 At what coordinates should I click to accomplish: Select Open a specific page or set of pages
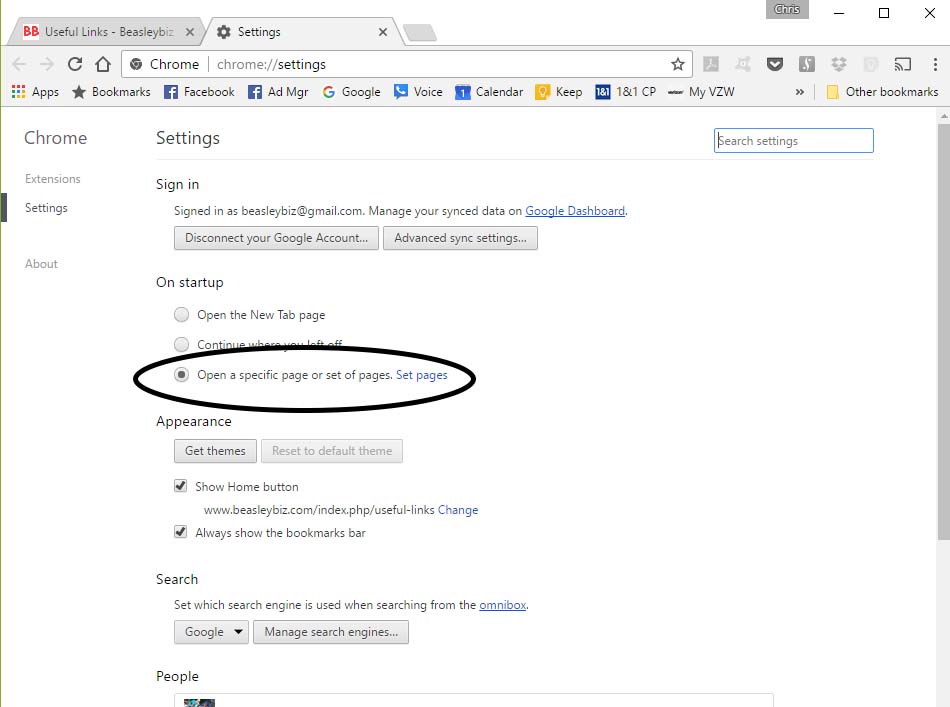click(x=181, y=374)
